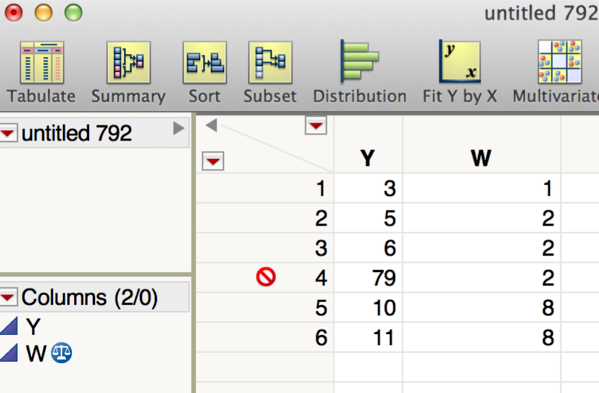
Task: Click W cell in row 1
Action: point(481,188)
